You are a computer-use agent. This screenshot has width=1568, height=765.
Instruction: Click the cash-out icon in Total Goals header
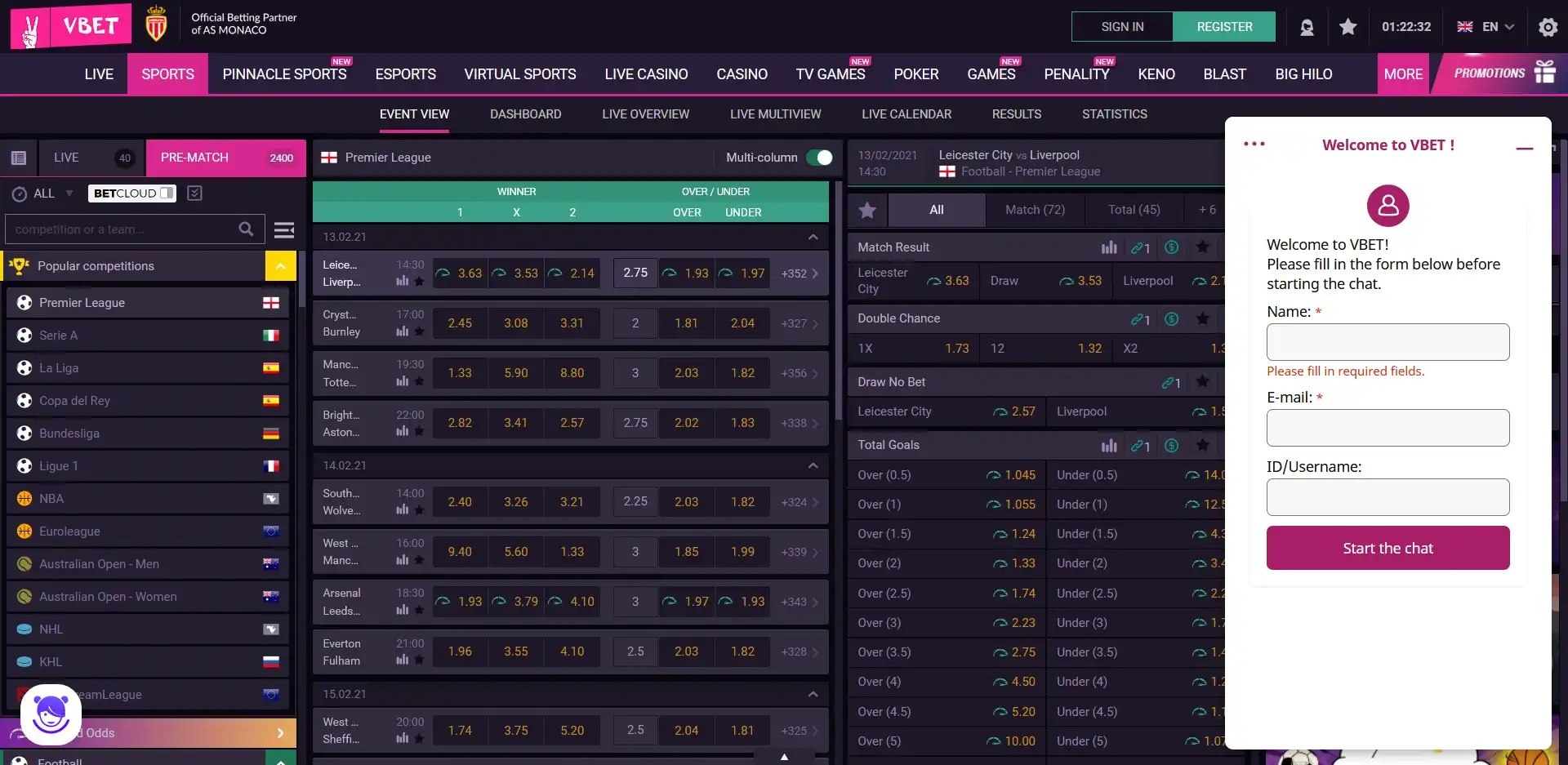pos(1171,445)
